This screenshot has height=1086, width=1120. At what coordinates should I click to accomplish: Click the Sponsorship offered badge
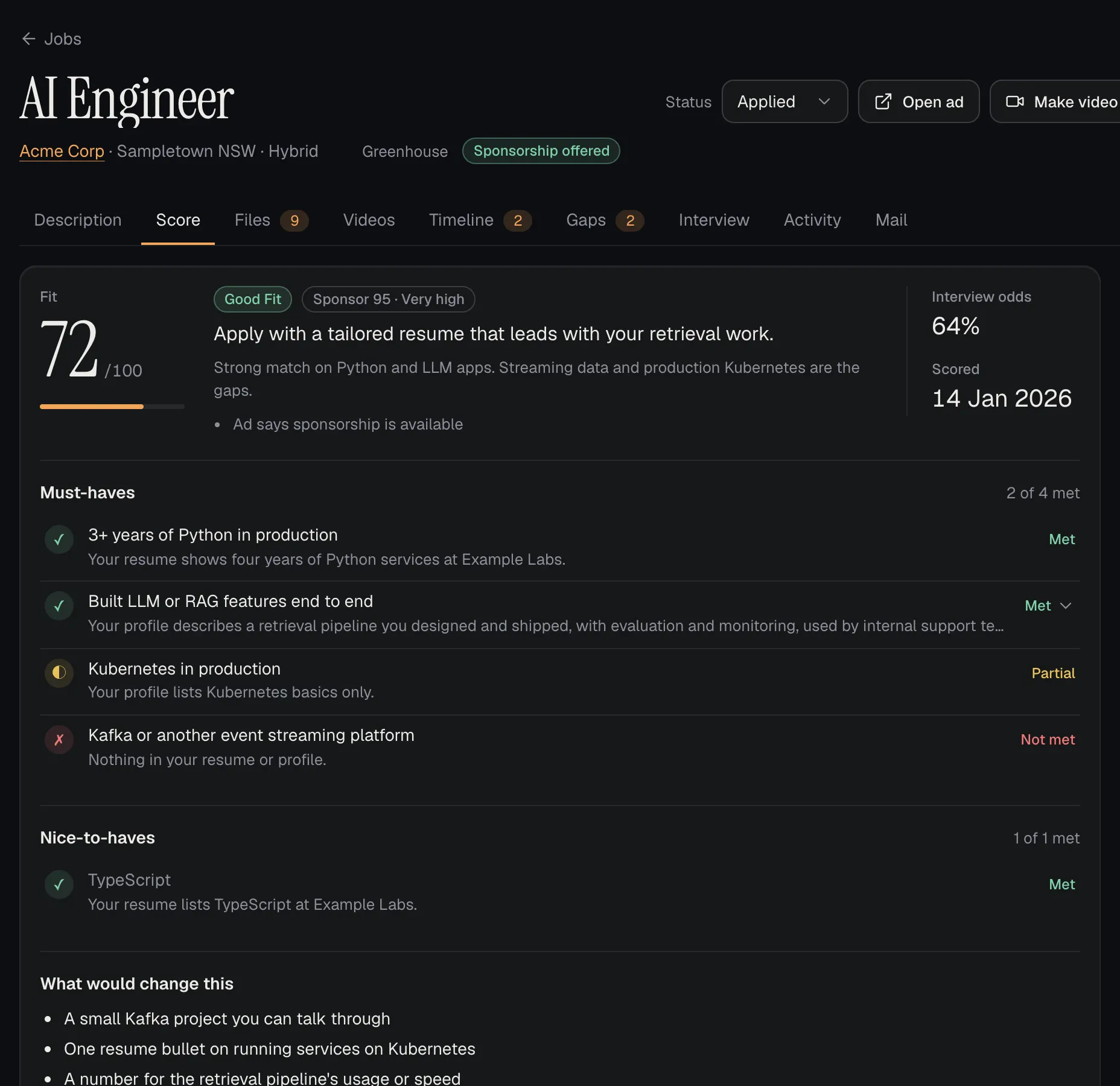point(541,151)
